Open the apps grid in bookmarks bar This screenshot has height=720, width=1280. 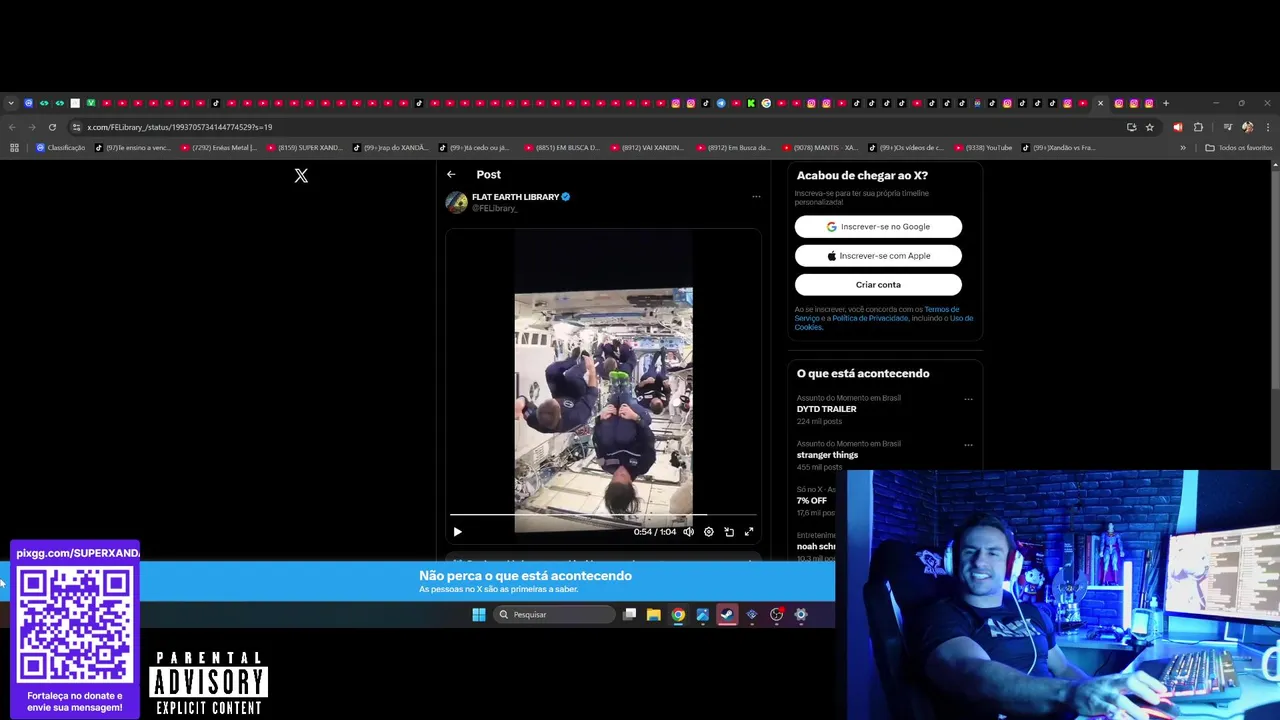click(x=14, y=148)
